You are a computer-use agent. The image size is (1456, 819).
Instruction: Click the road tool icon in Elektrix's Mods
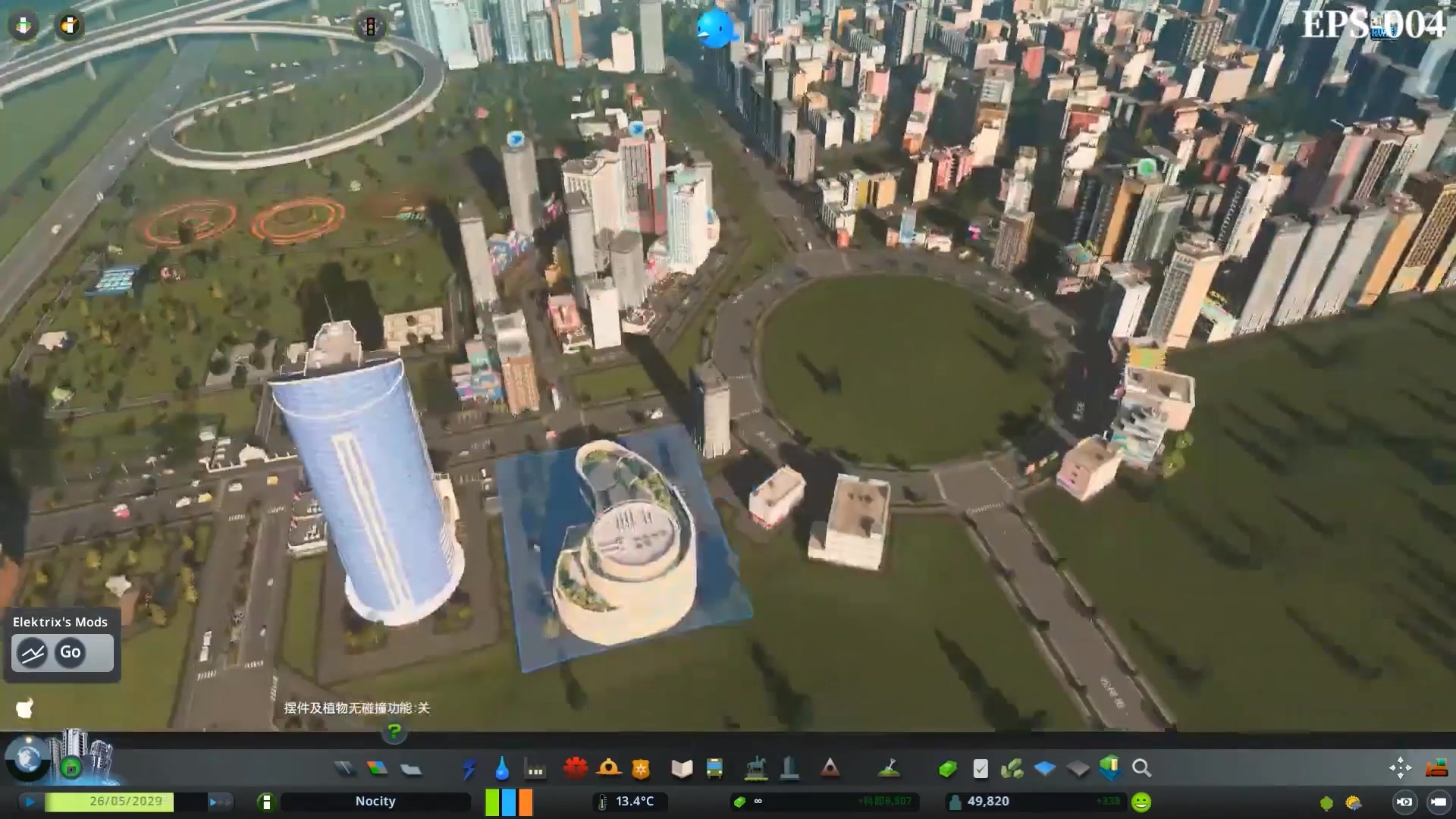pos(32,653)
